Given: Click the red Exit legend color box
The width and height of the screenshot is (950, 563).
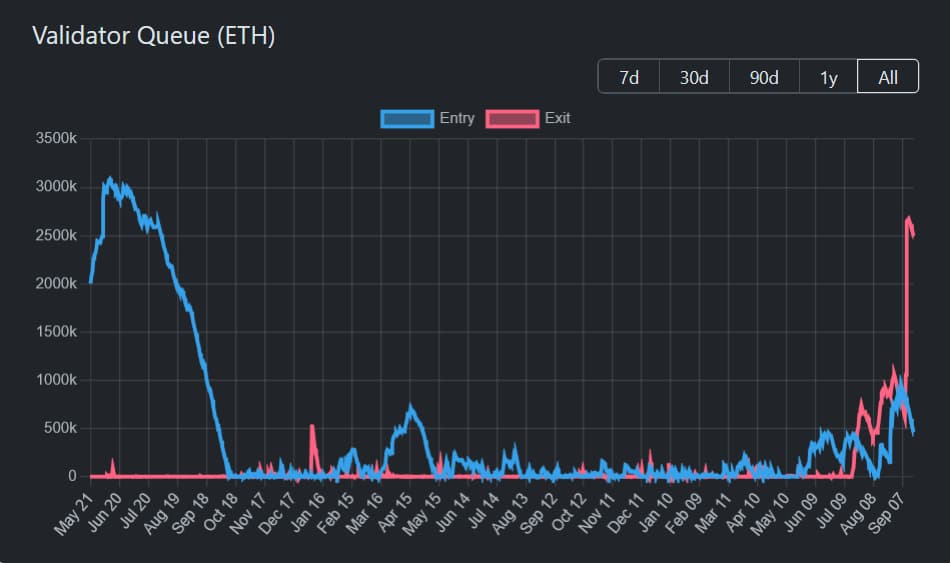Looking at the screenshot, I should tap(512, 119).
